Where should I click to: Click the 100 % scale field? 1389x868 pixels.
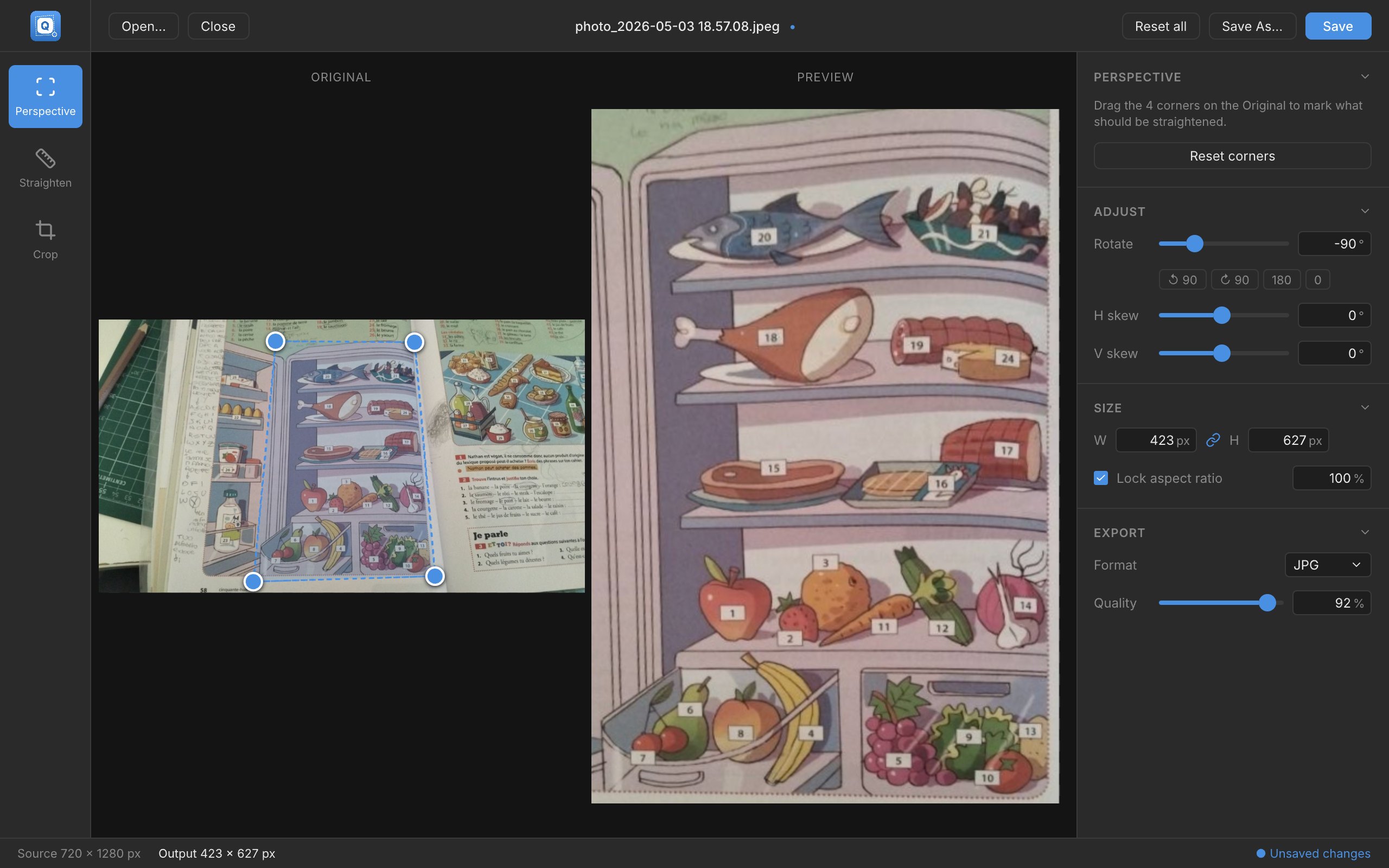click(x=1331, y=478)
